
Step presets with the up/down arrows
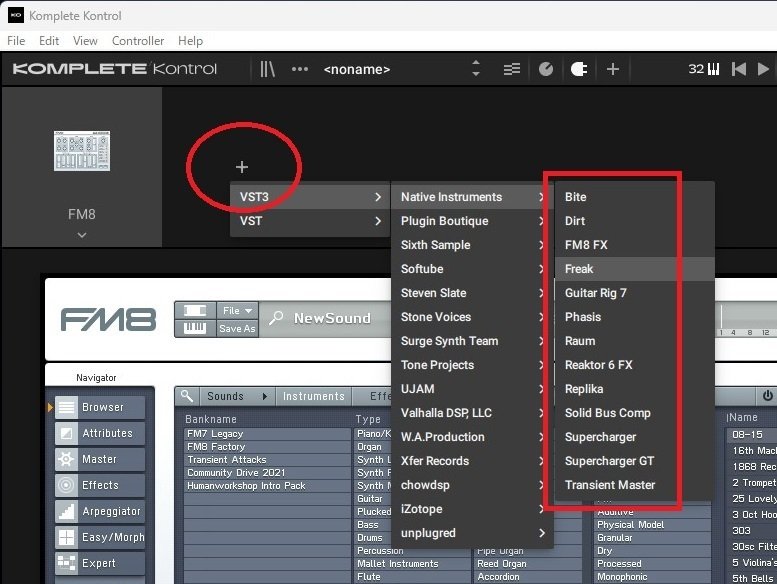[476, 68]
